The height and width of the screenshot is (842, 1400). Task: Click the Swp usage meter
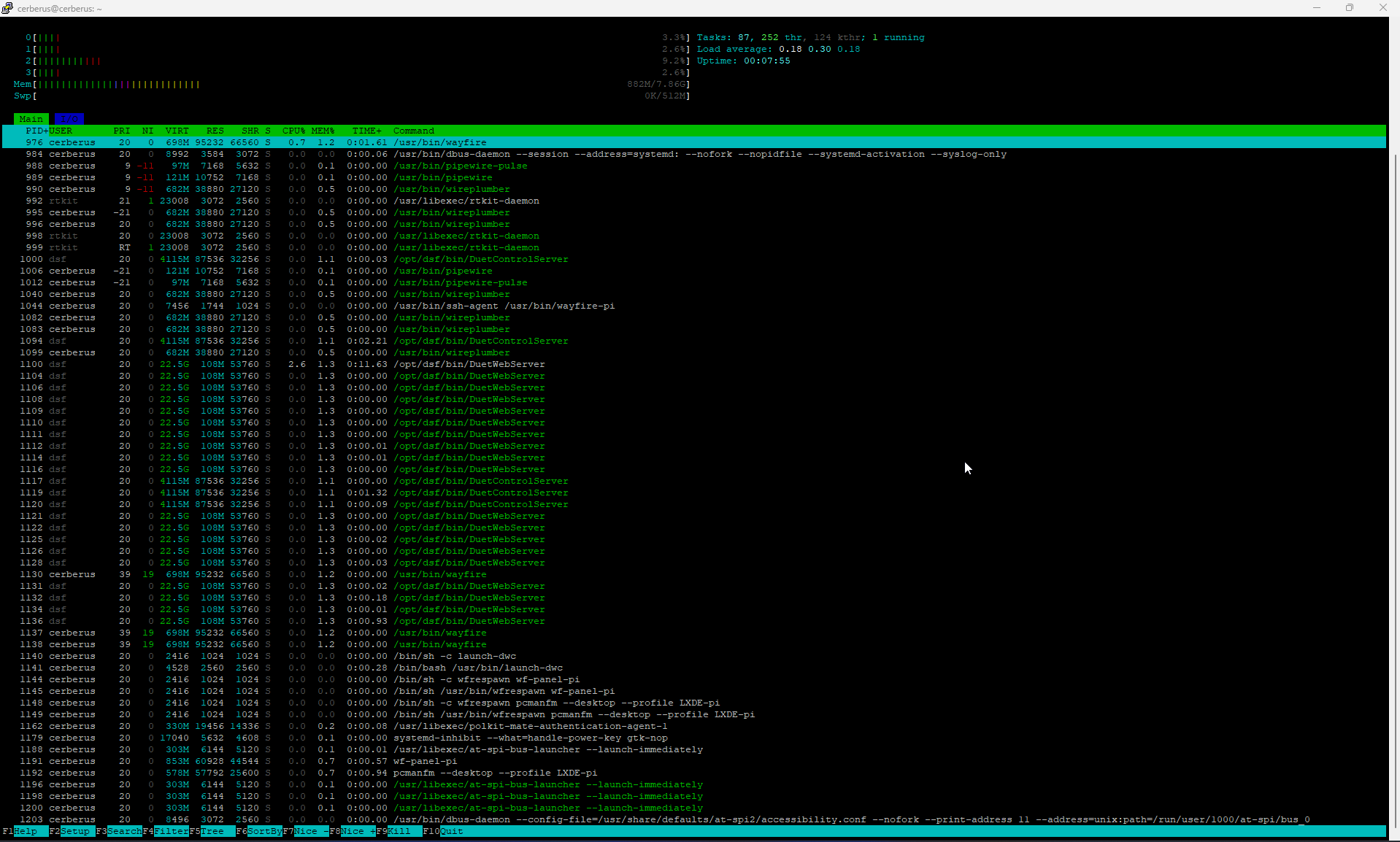click(352, 96)
